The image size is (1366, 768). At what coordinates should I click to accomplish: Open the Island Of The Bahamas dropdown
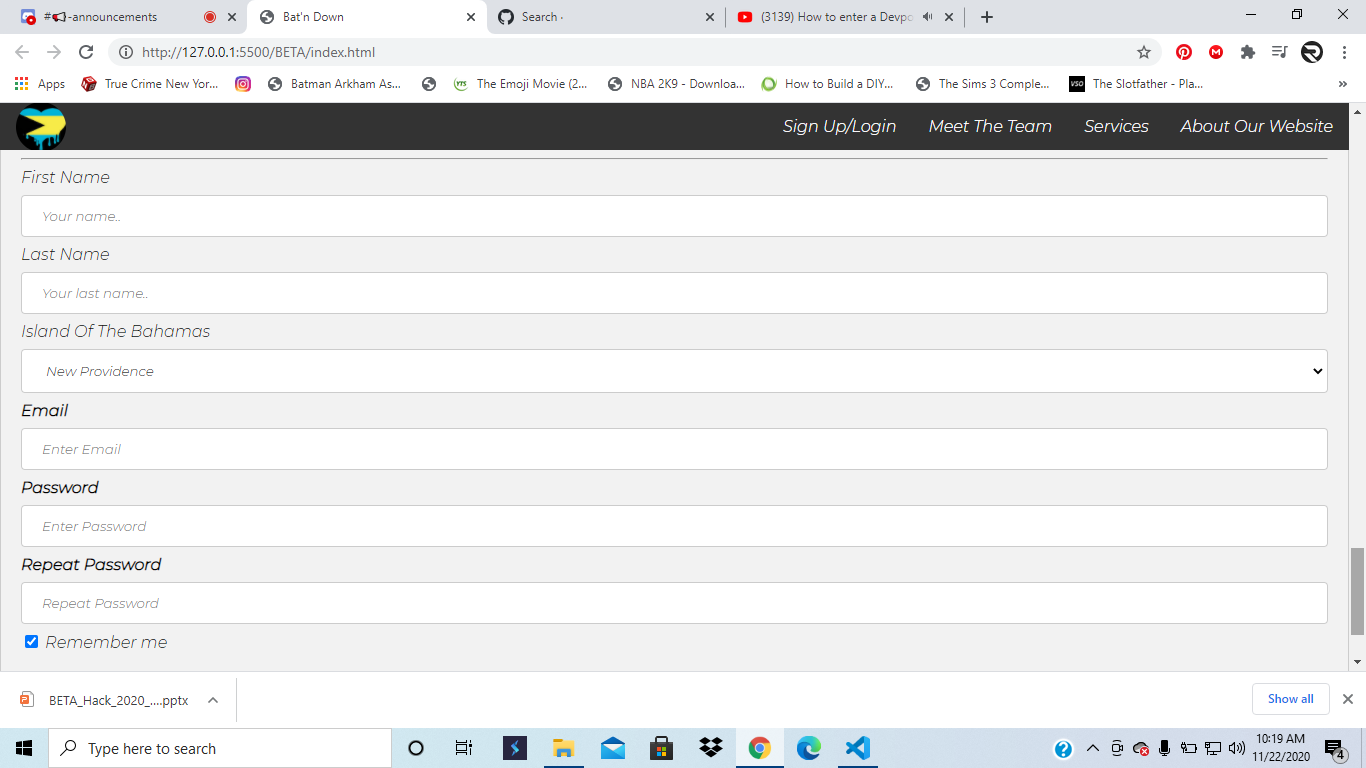pyautogui.click(x=674, y=371)
